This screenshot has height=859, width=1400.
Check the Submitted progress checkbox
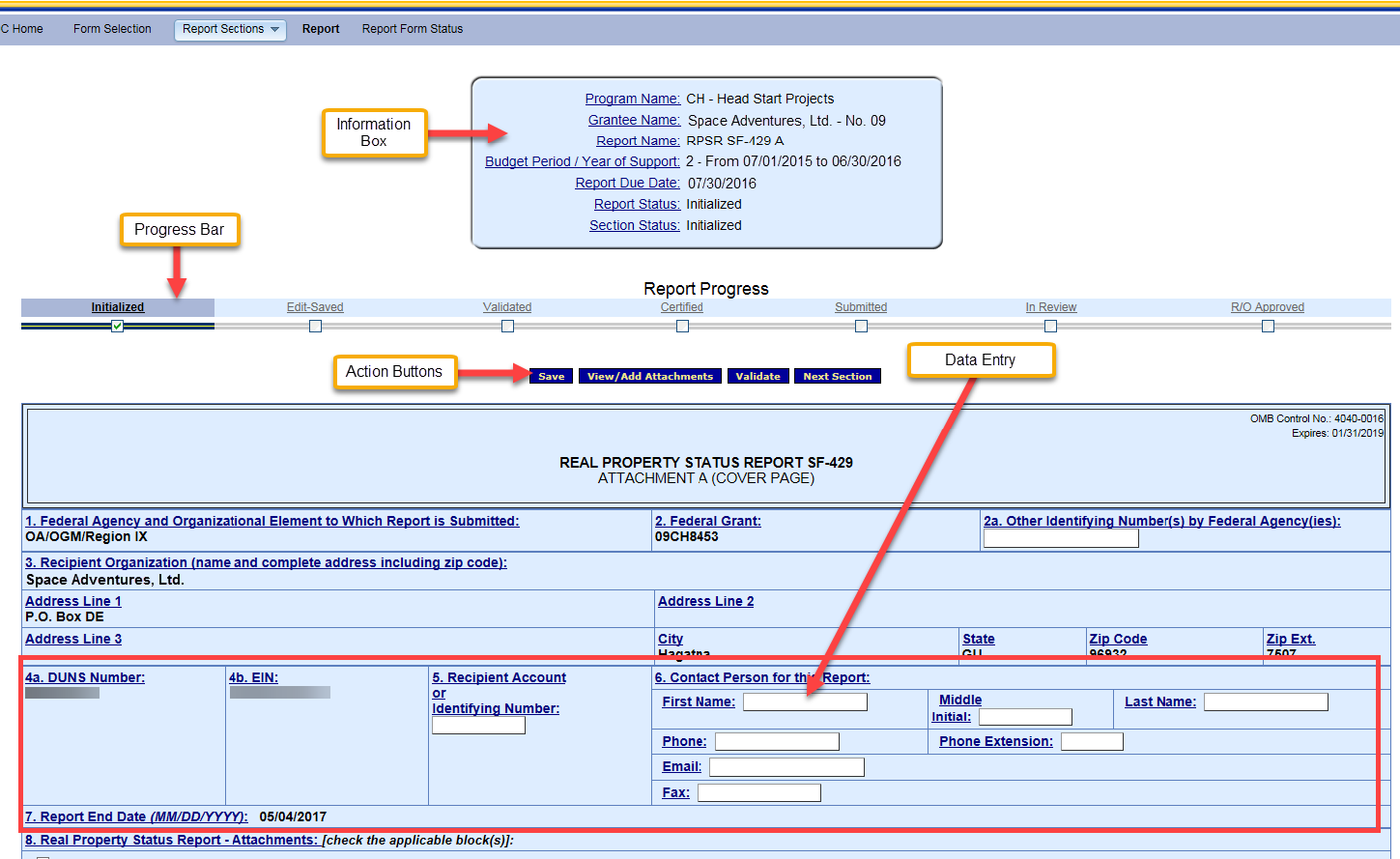coord(861,327)
